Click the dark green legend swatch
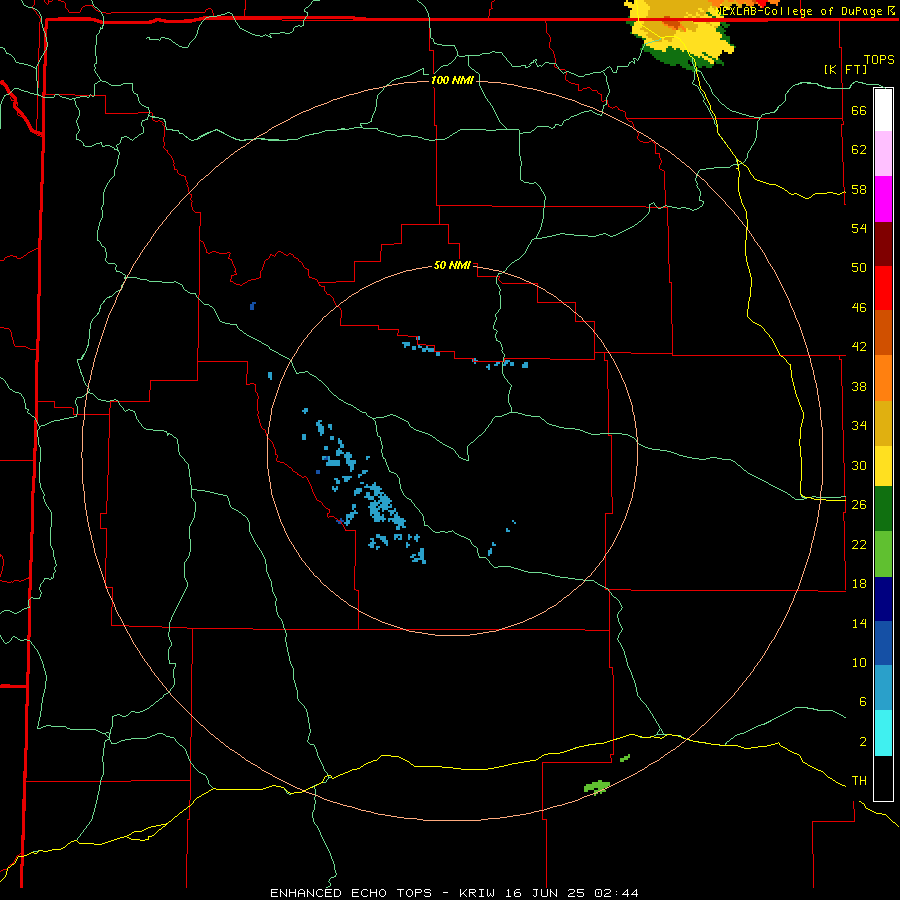 click(883, 509)
